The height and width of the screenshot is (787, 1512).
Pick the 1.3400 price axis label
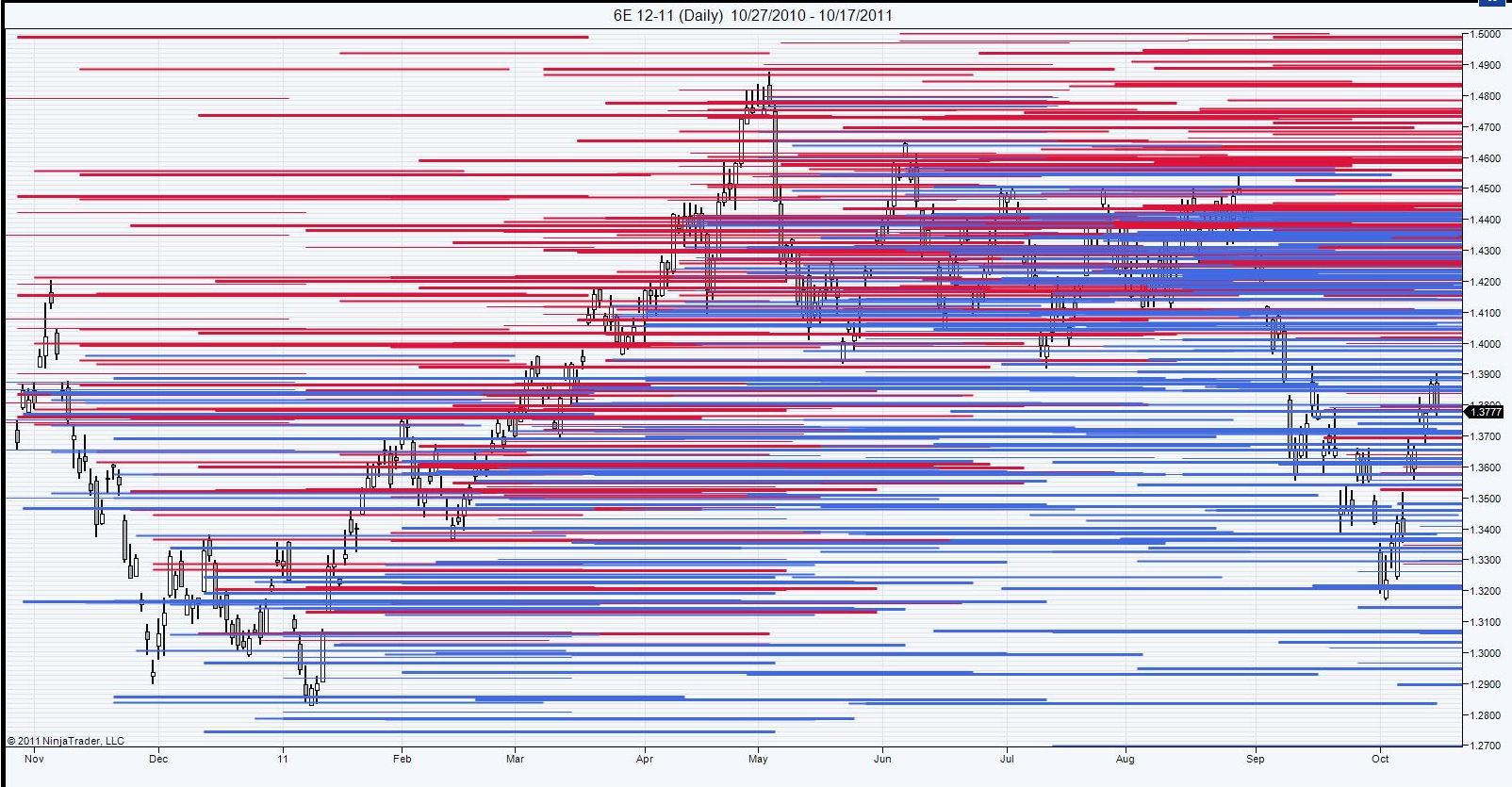(x=1486, y=531)
